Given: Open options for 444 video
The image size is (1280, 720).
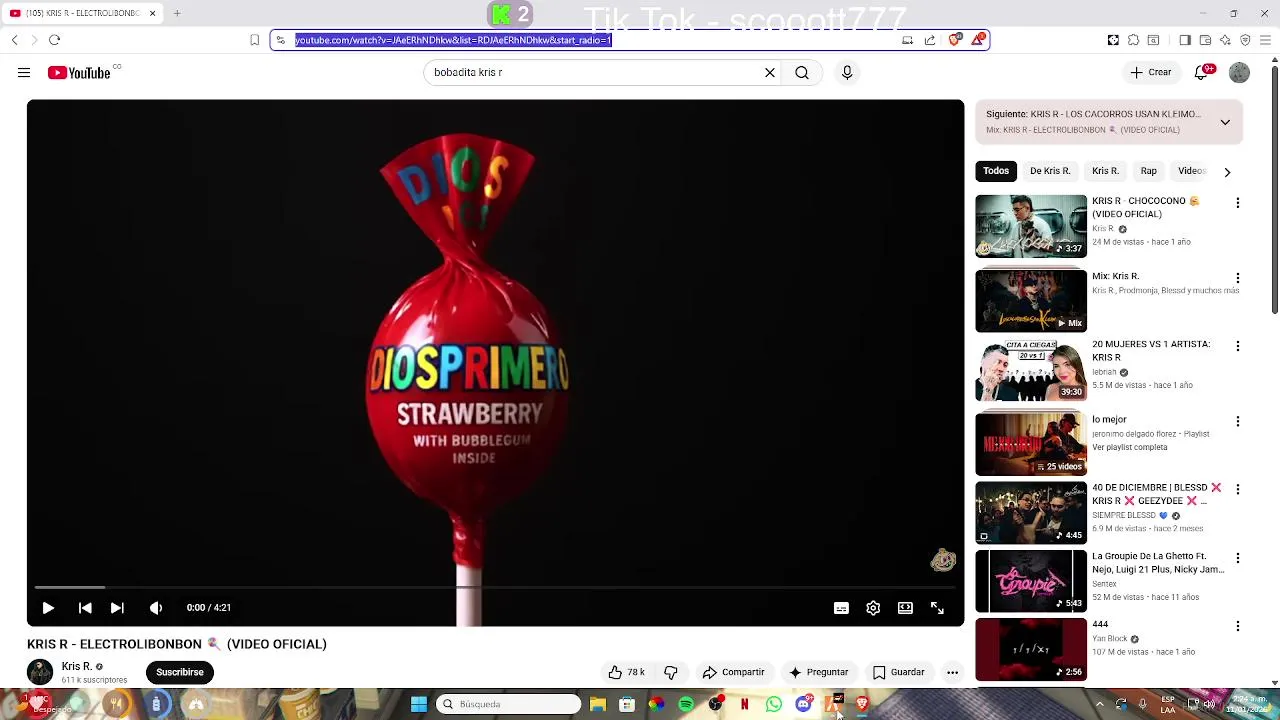Looking at the screenshot, I should point(1238,626).
